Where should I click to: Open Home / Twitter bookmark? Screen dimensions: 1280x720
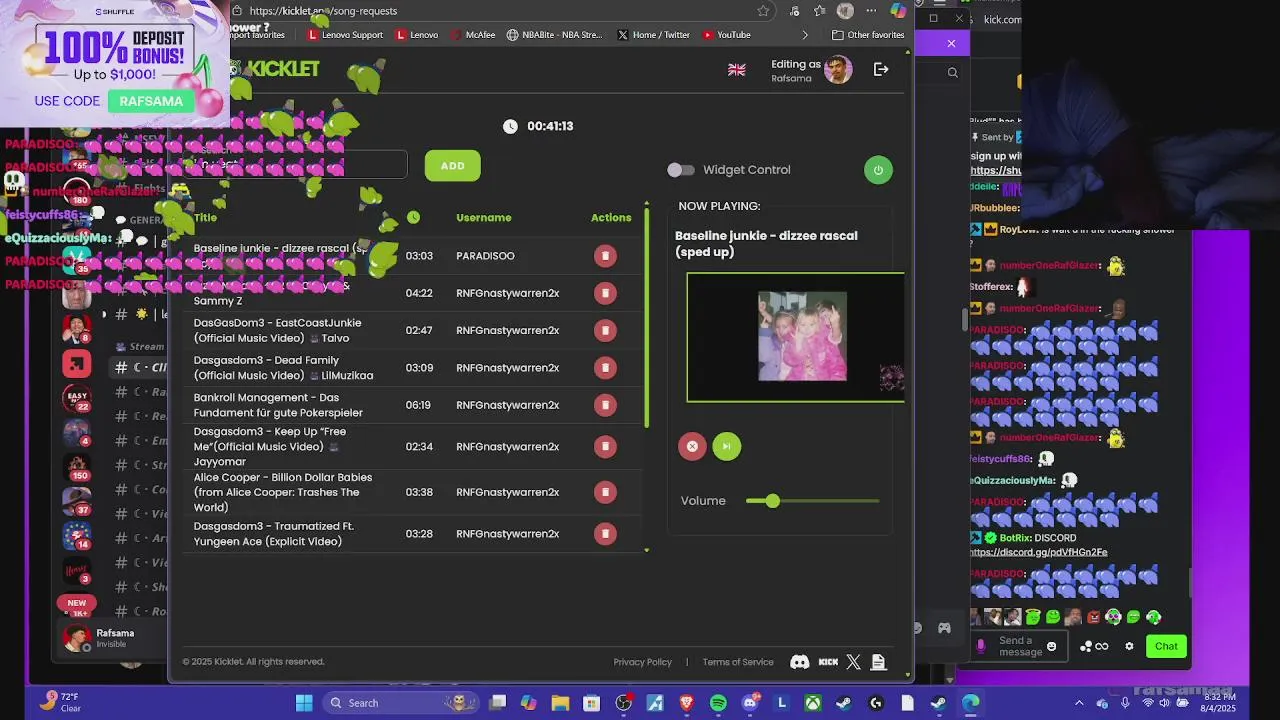pyautogui.click(x=654, y=35)
